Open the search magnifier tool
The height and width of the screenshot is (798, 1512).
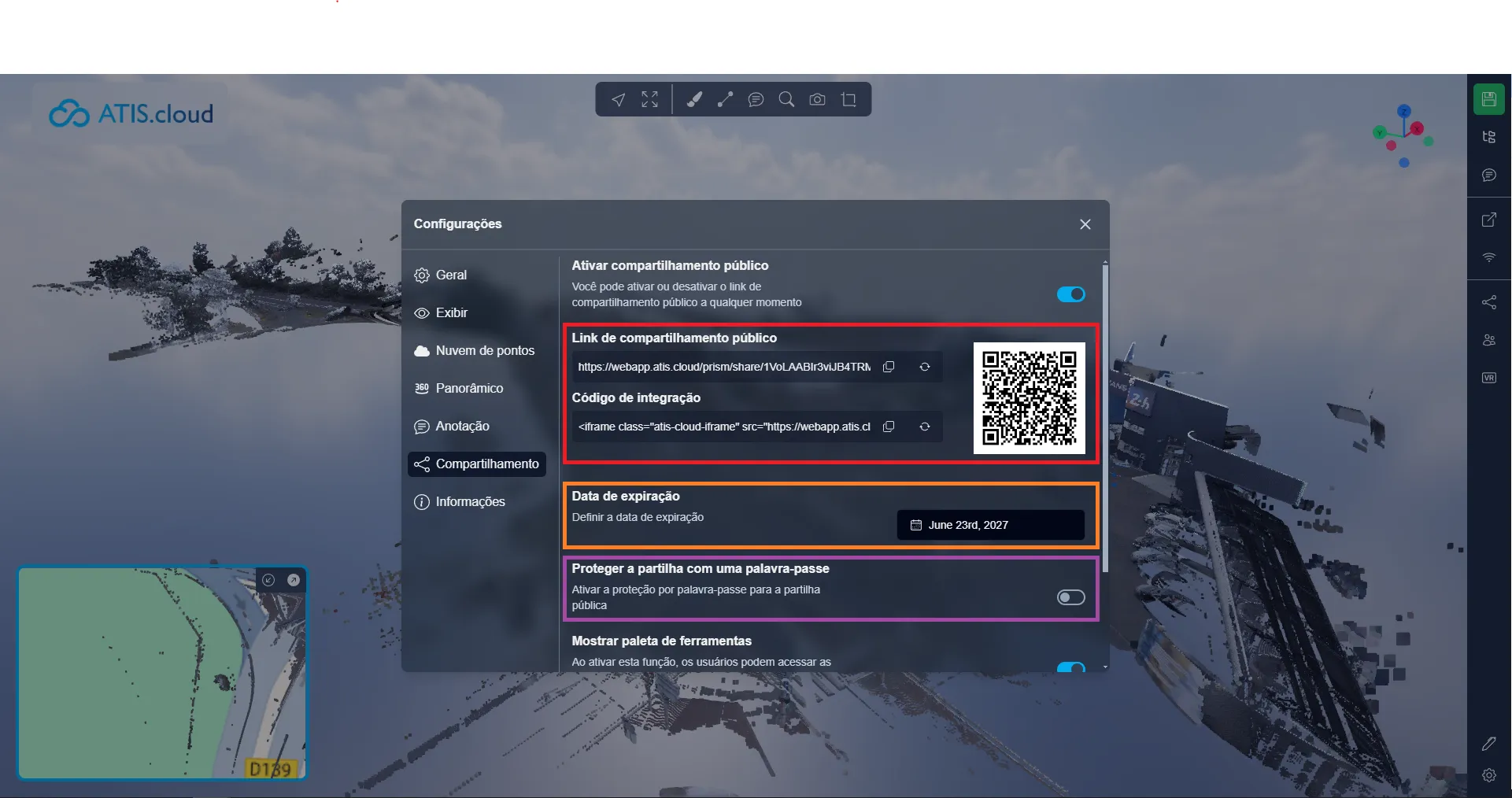[786, 99]
